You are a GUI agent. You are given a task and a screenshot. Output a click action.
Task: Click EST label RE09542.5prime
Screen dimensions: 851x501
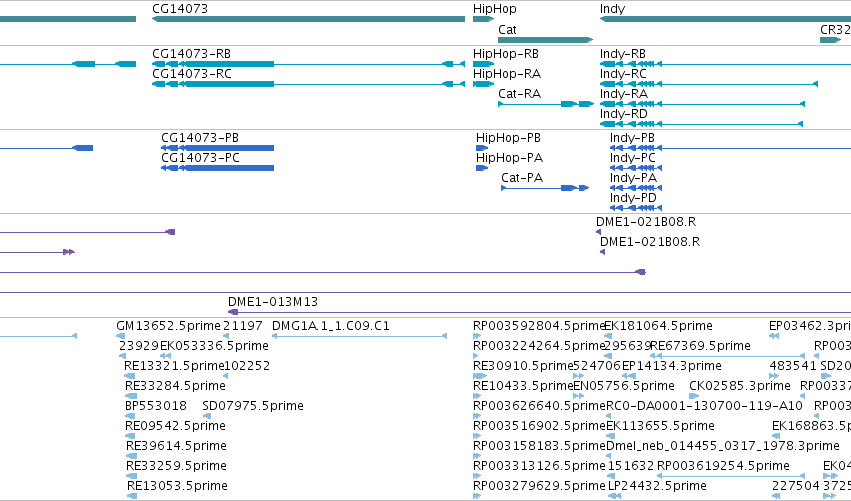(x=175, y=427)
